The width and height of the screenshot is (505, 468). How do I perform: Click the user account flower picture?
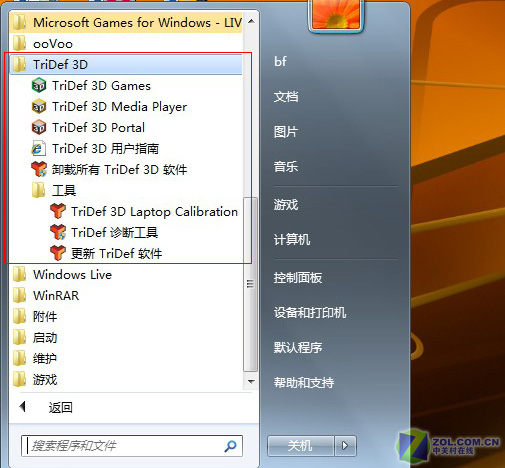(336, 15)
